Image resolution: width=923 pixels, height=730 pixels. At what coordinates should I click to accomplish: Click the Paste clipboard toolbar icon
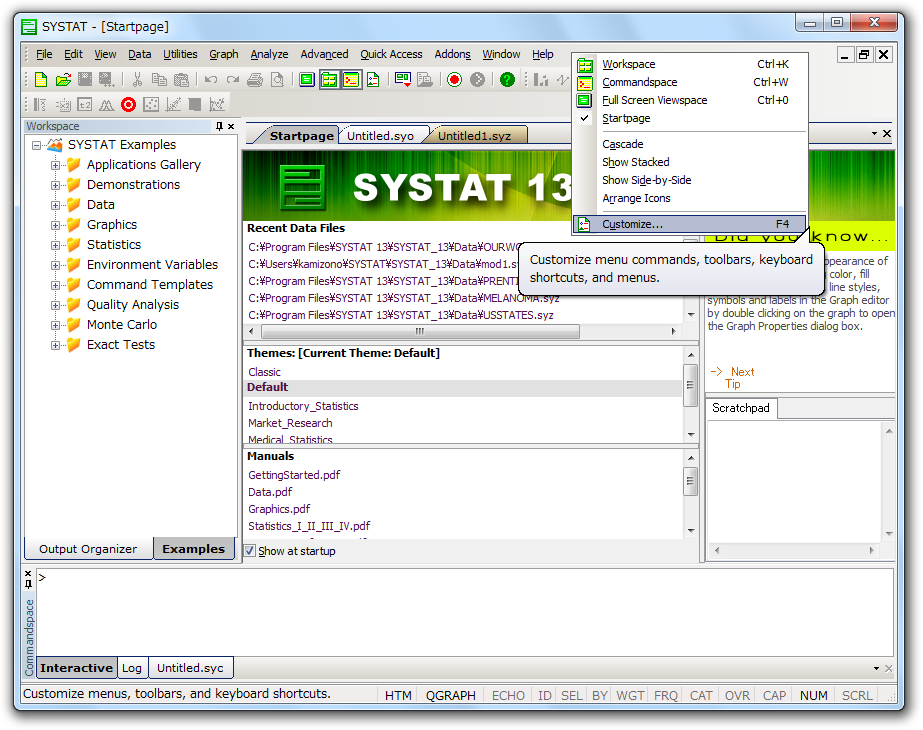[x=182, y=79]
